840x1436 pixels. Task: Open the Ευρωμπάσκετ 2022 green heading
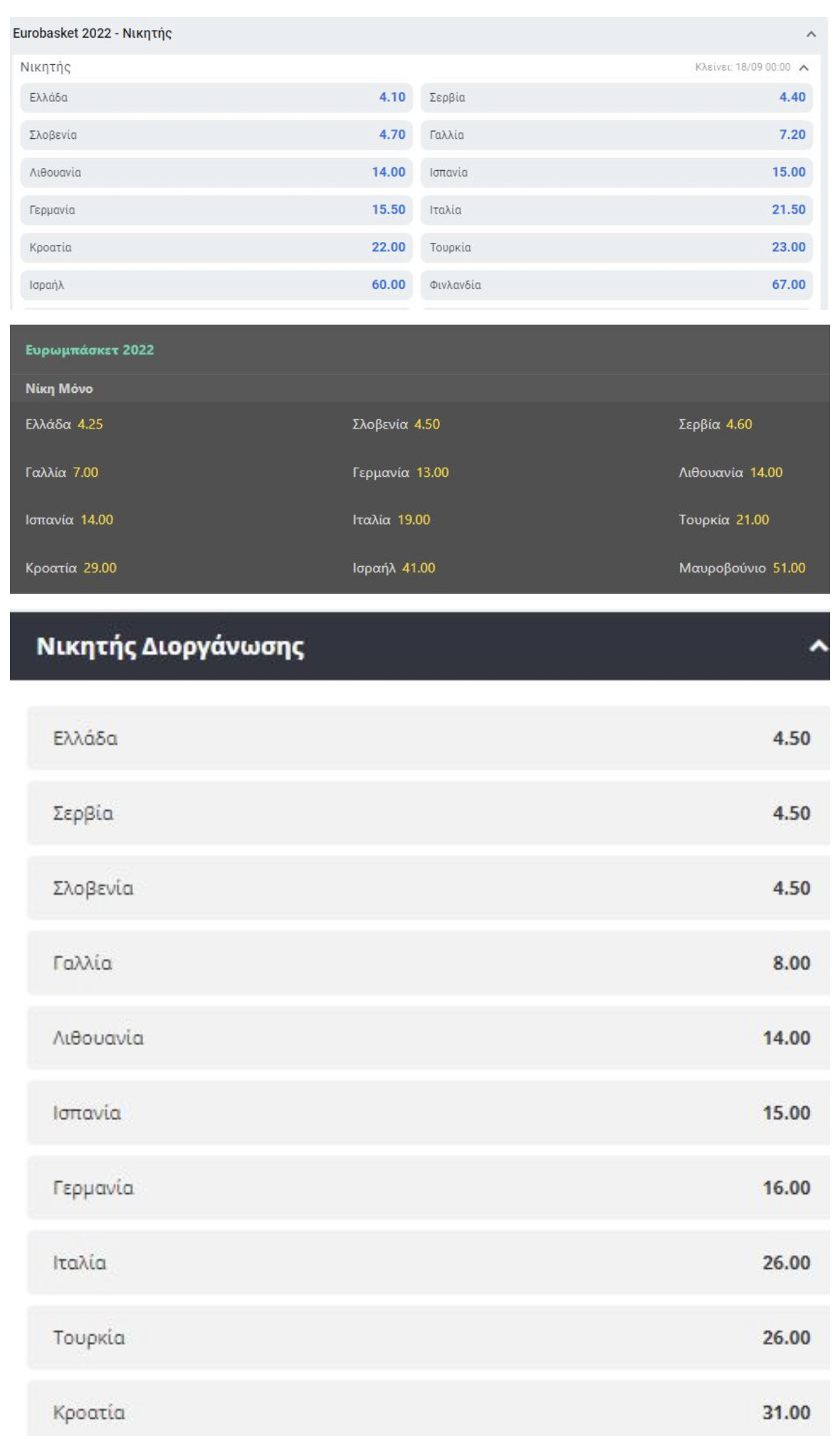(90, 350)
